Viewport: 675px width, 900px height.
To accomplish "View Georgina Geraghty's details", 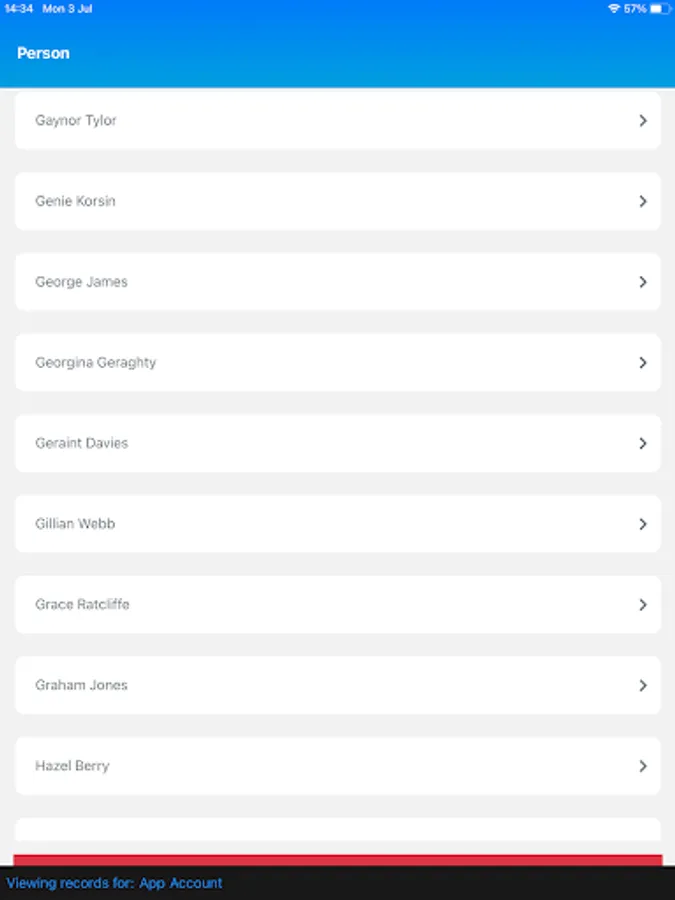I will click(338, 363).
